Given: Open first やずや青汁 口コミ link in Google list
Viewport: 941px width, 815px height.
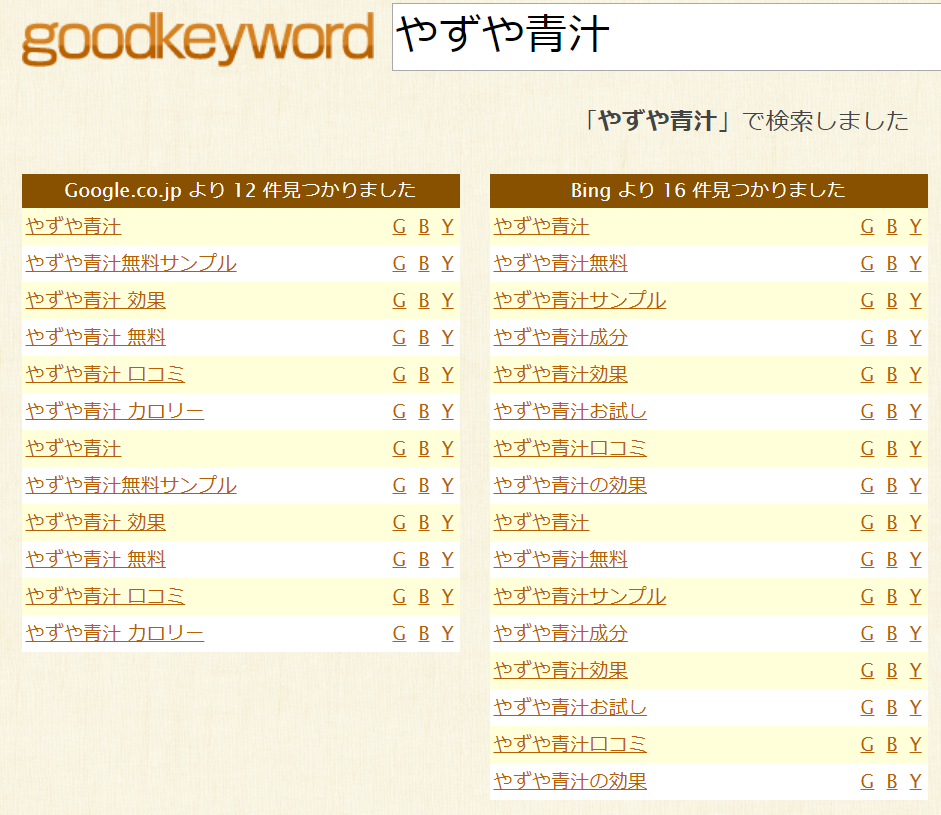Looking at the screenshot, I should coord(105,374).
